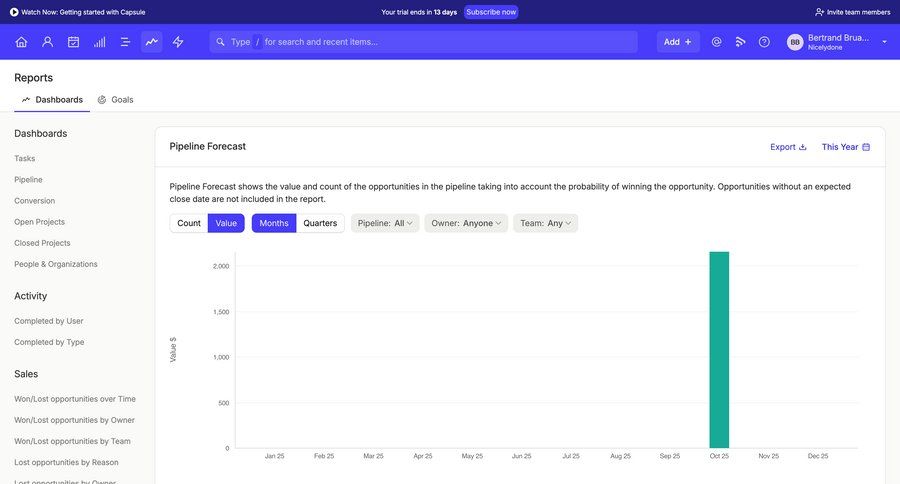Viewport: 900px width, 484px height.
Task: Export the Pipeline Forecast report
Action: click(x=788, y=147)
